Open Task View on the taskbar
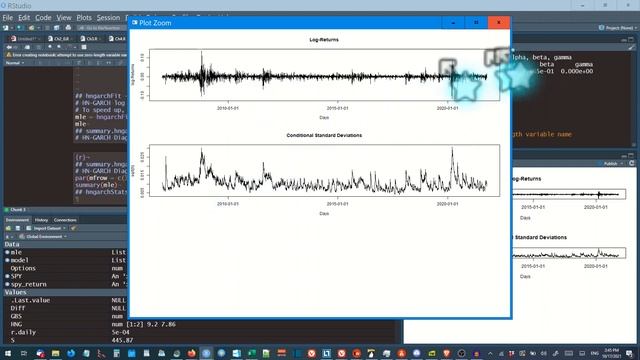 [x=24, y=353]
